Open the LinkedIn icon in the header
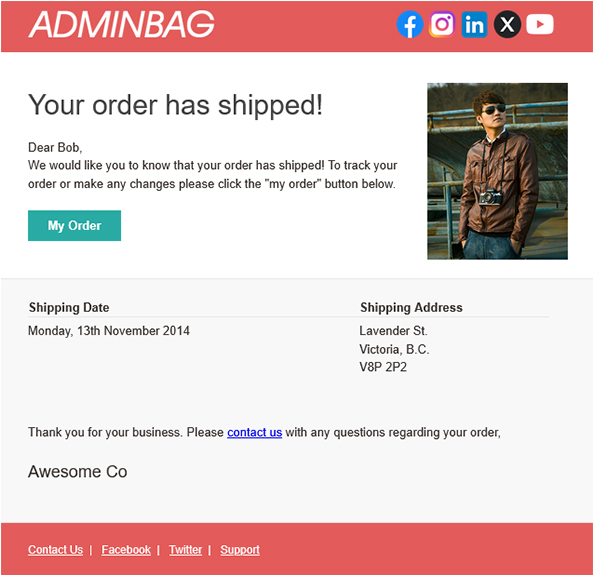This screenshot has height=575, width=594. coord(474,25)
